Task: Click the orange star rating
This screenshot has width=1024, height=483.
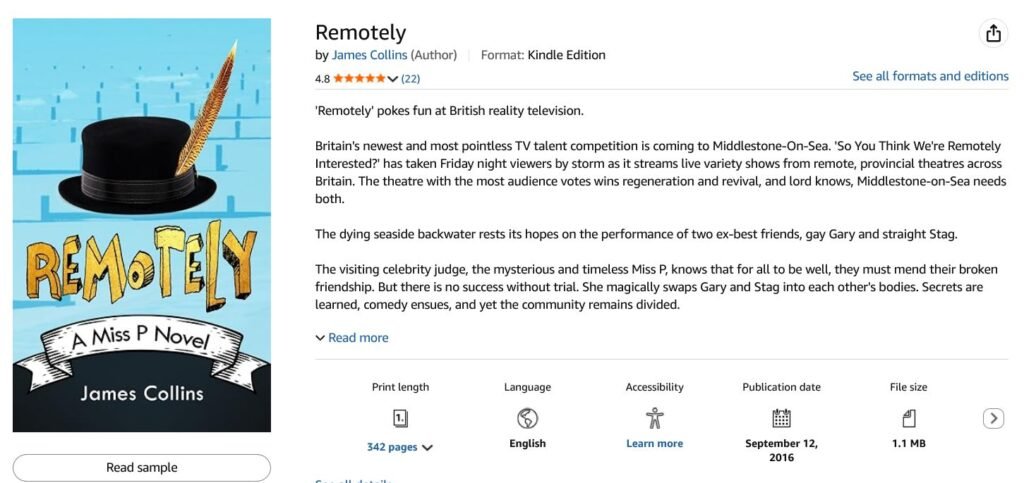Action: [x=359, y=79]
